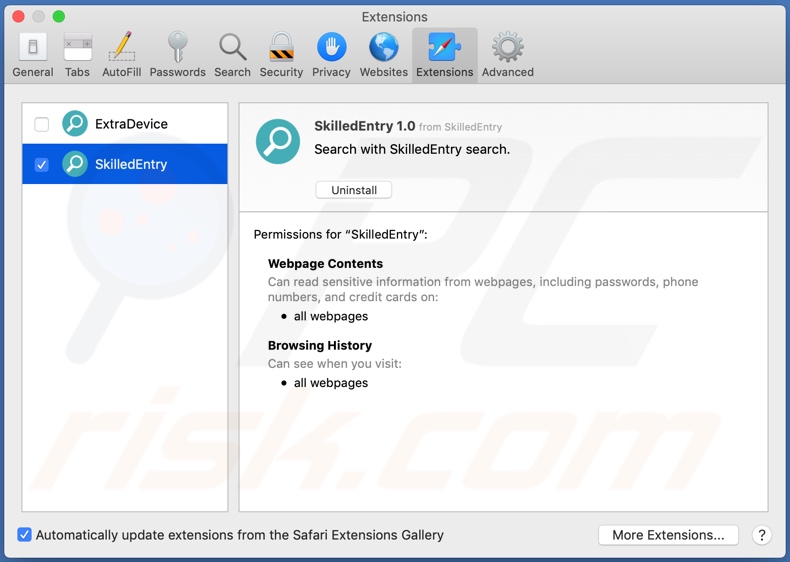Screen dimensions: 790x562
Task: Click the green zoom window button
Action: (59, 17)
